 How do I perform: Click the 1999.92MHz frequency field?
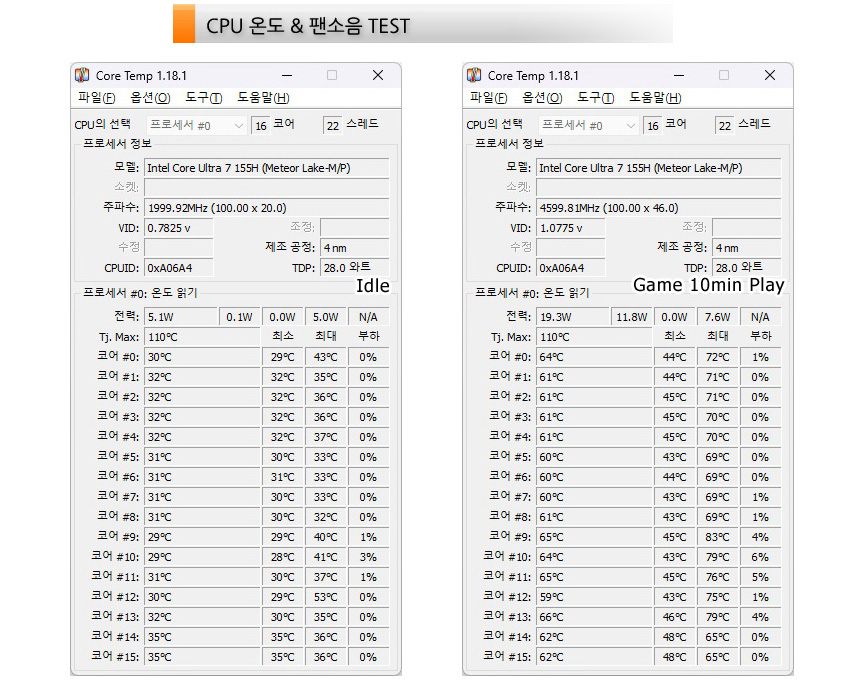(x=267, y=208)
